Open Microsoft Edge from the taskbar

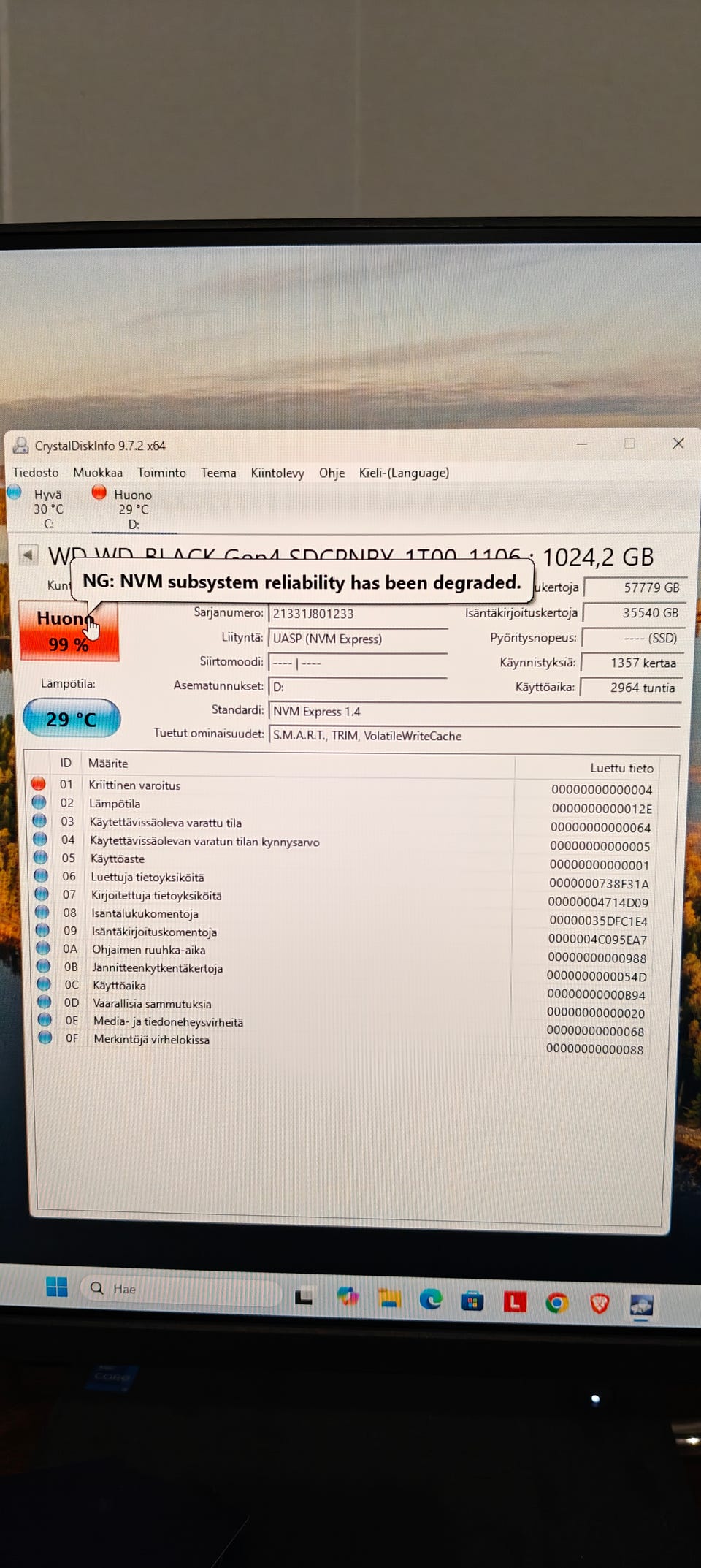coord(431,1299)
